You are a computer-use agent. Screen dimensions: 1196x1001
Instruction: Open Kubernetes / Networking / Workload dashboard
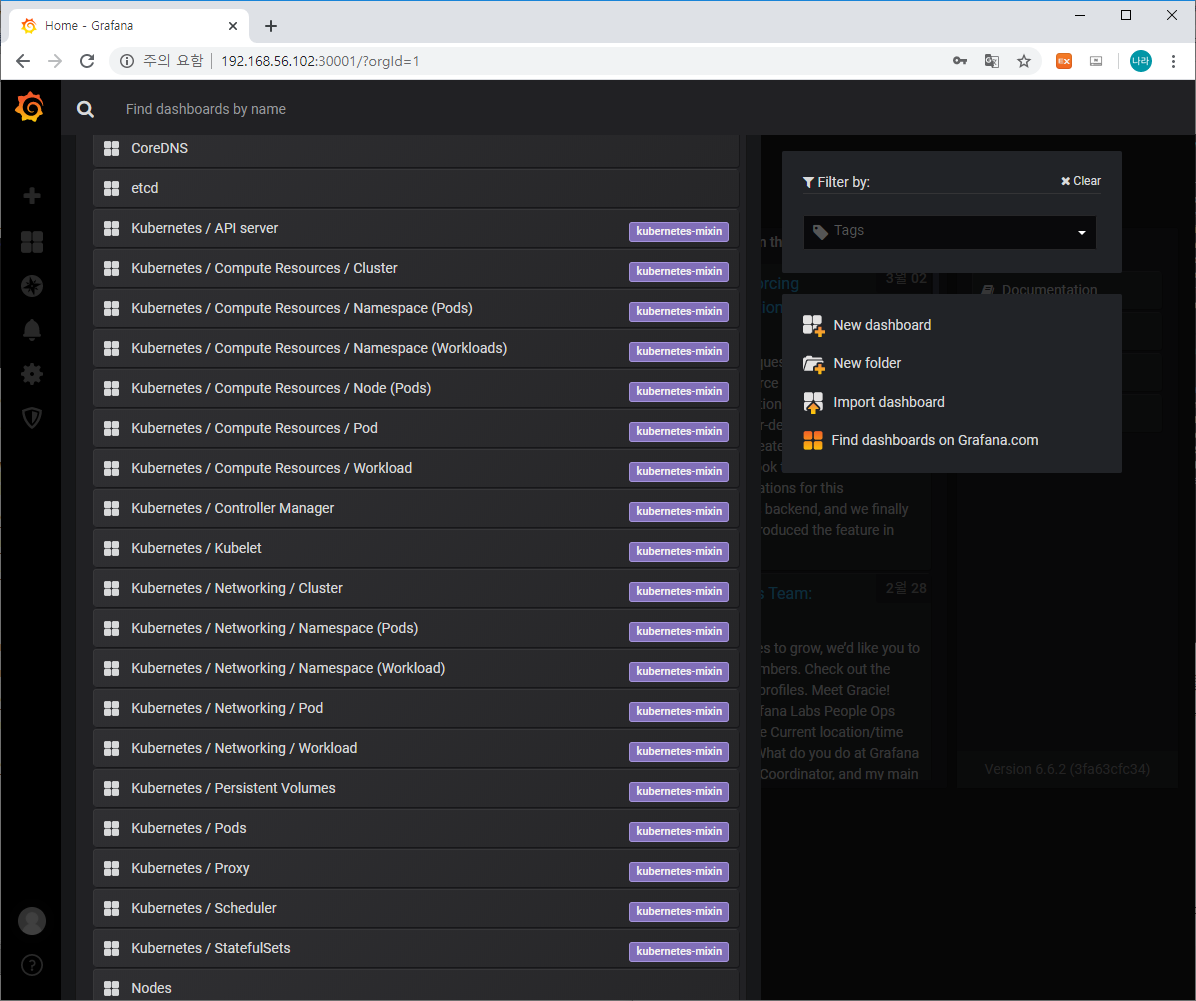pos(416,748)
